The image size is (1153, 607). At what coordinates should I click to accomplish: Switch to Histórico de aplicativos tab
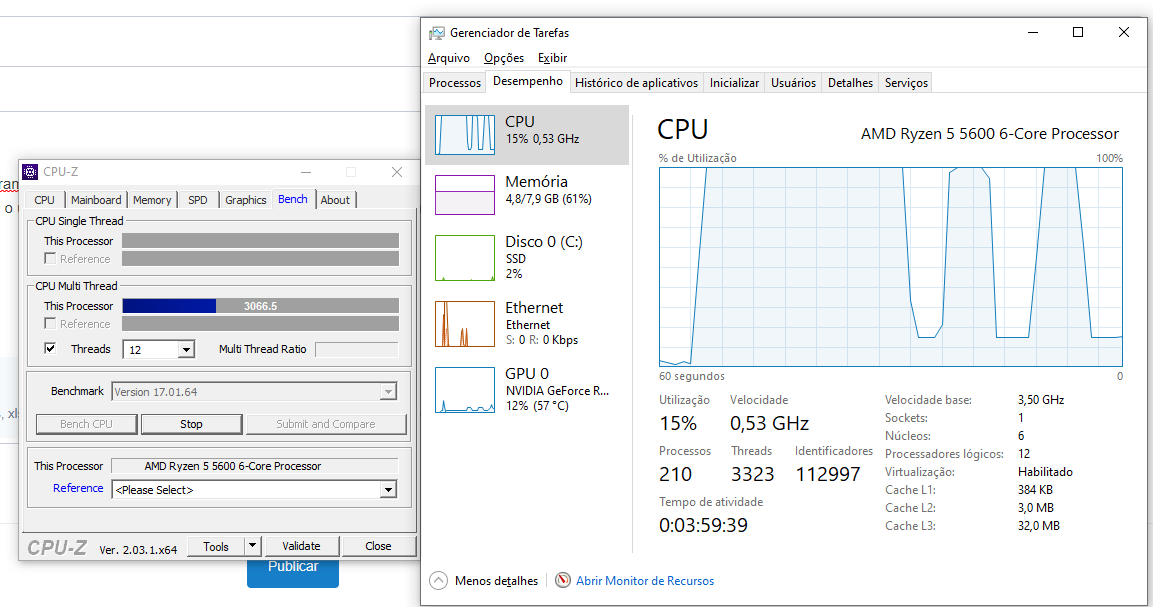coord(636,83)
